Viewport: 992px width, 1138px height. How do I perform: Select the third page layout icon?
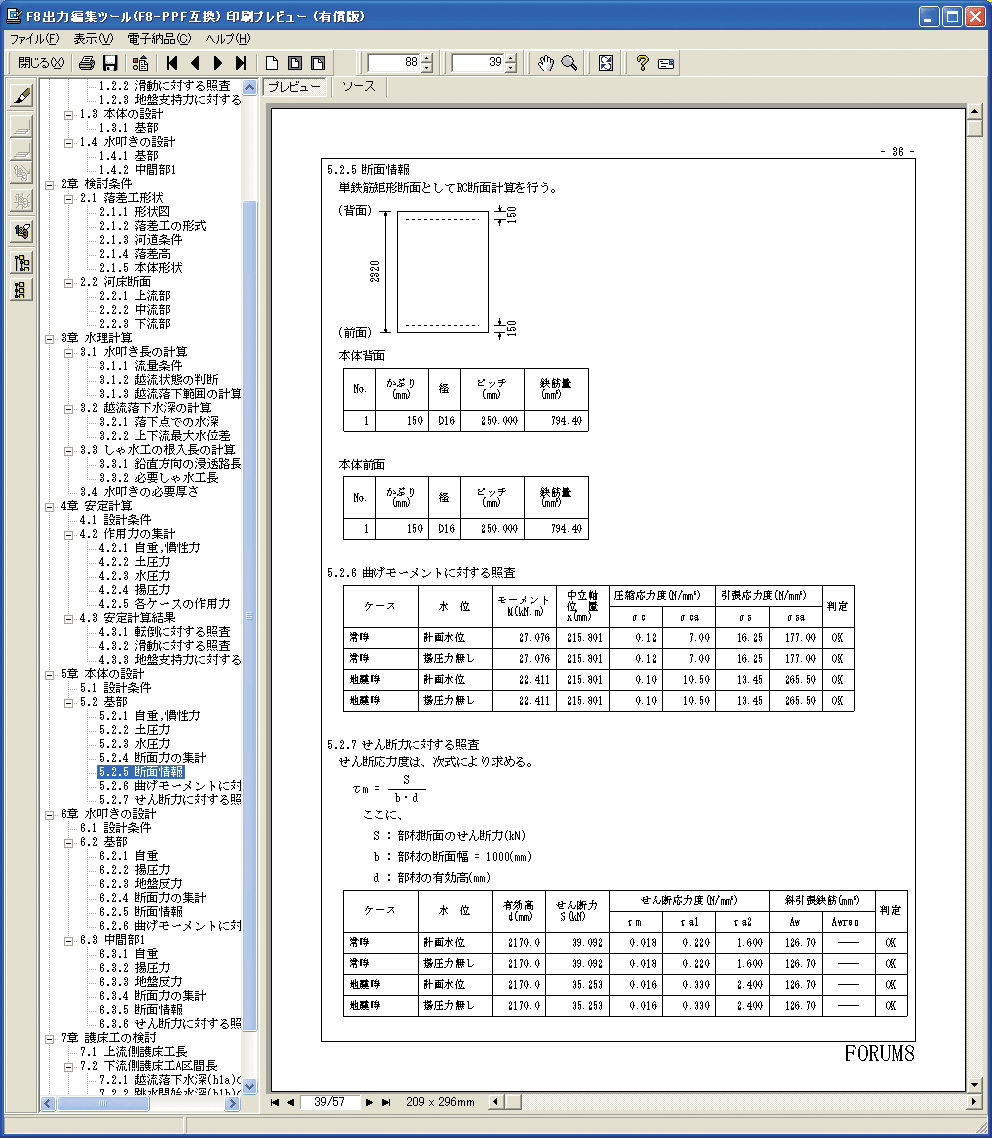(318, 63)
